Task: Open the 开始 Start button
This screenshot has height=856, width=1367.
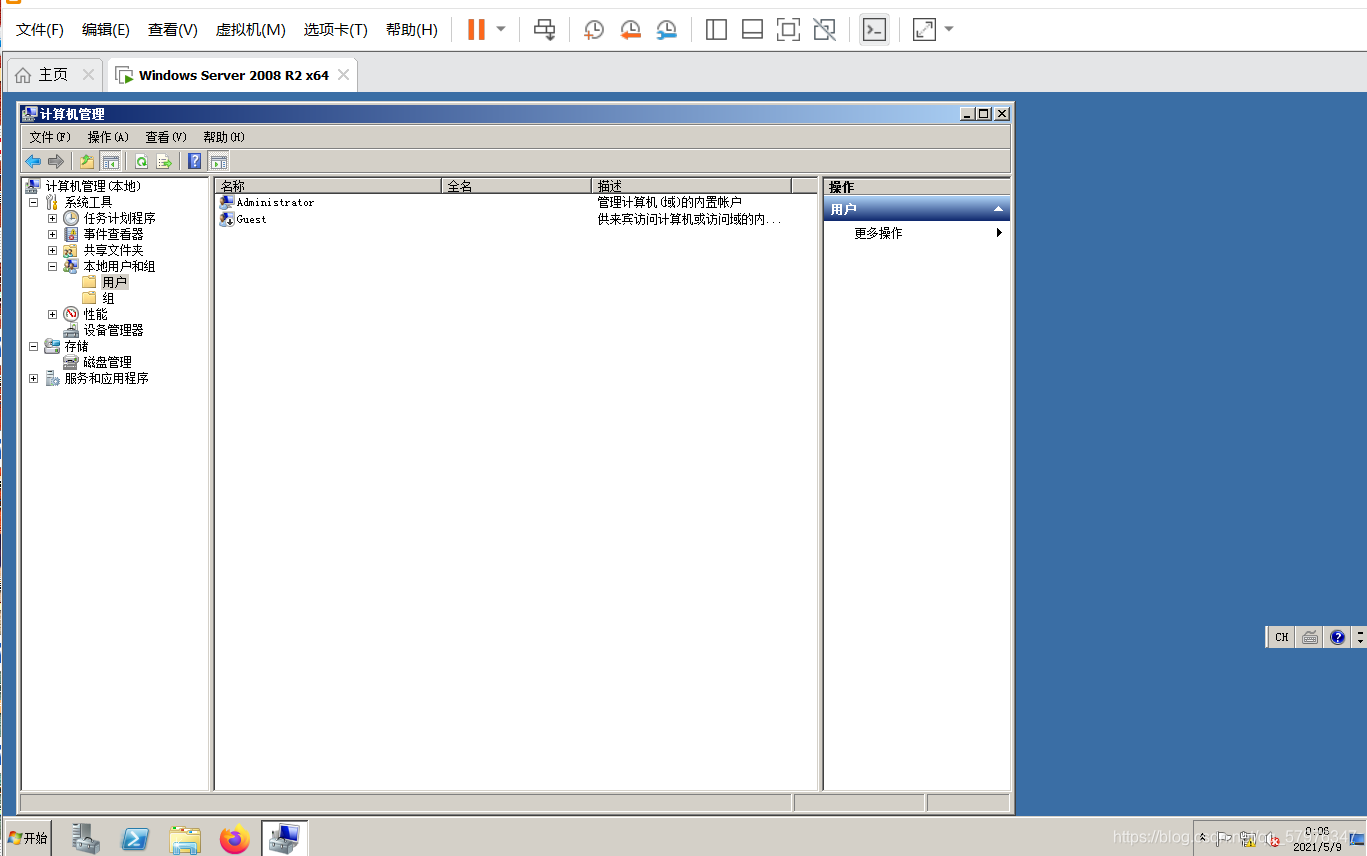Action: [x=27, y=838]
